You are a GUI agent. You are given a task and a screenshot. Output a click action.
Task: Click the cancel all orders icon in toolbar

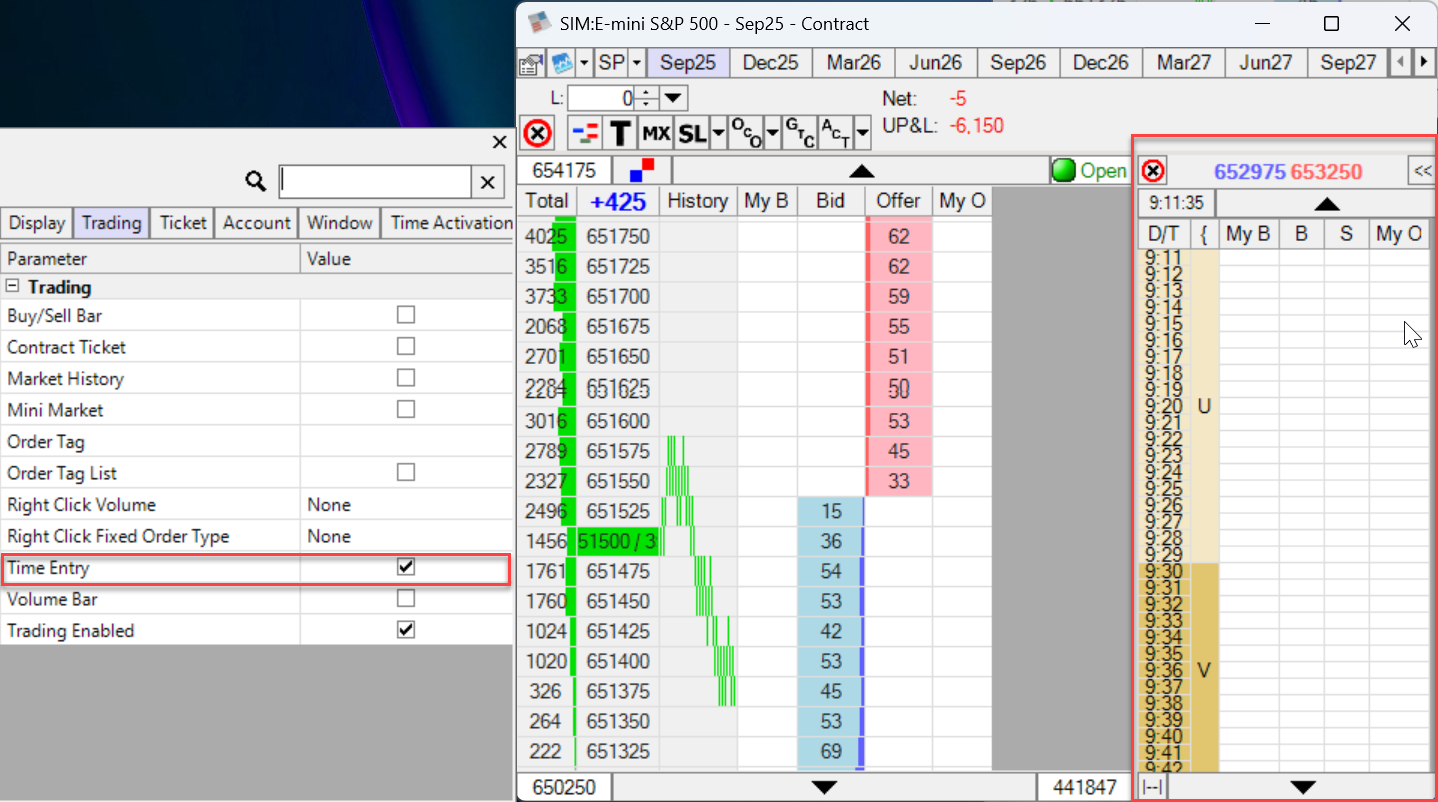[538, 133]
